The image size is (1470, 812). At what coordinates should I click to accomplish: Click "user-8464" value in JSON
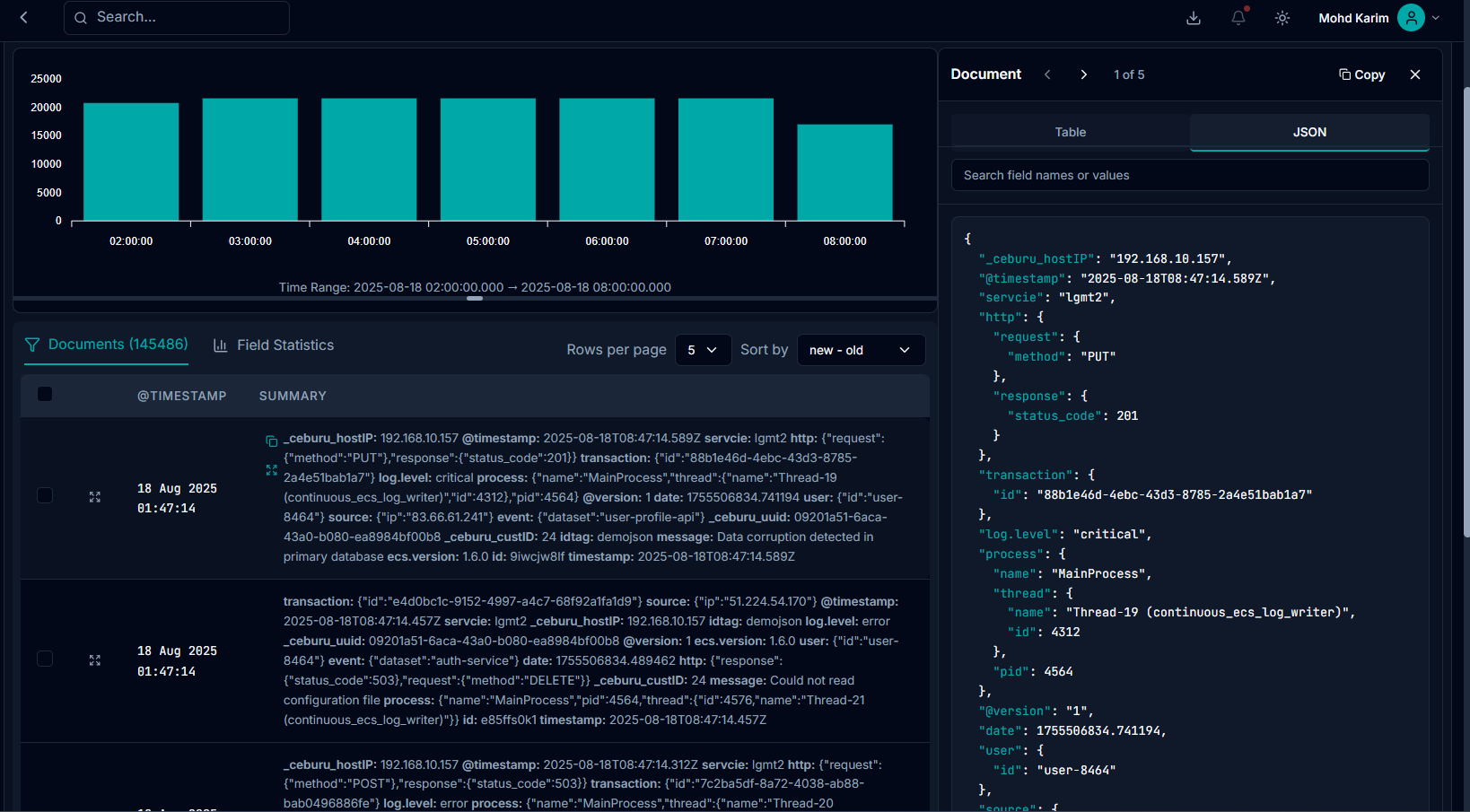tap(1076, 770)
